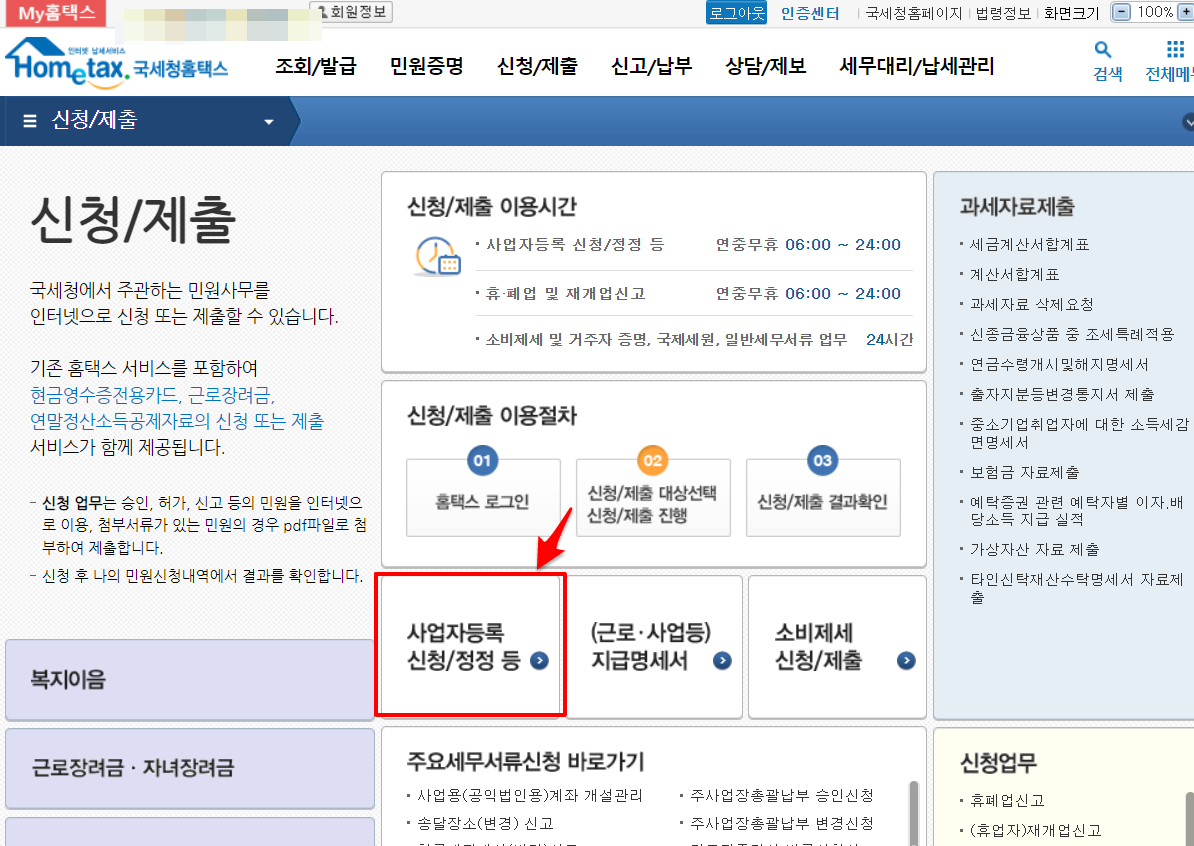
Task: Open 계산서합계표 link
Action: pos(1014,274)
